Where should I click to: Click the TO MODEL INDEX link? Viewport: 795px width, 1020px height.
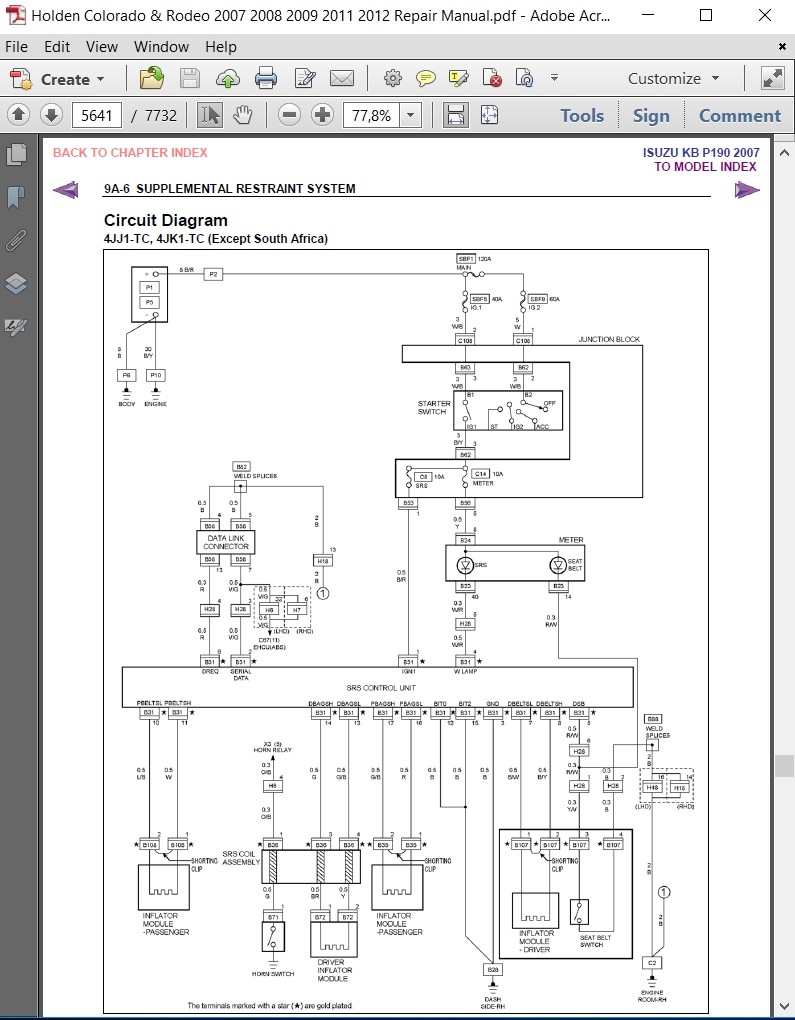tap(705, 167)
